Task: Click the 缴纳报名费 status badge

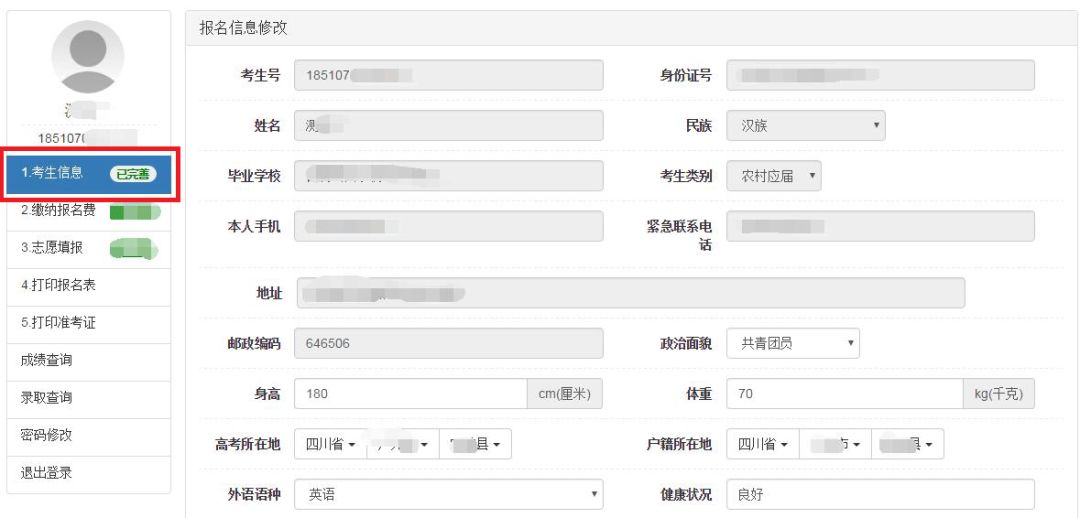Action: tap(135, 212)
